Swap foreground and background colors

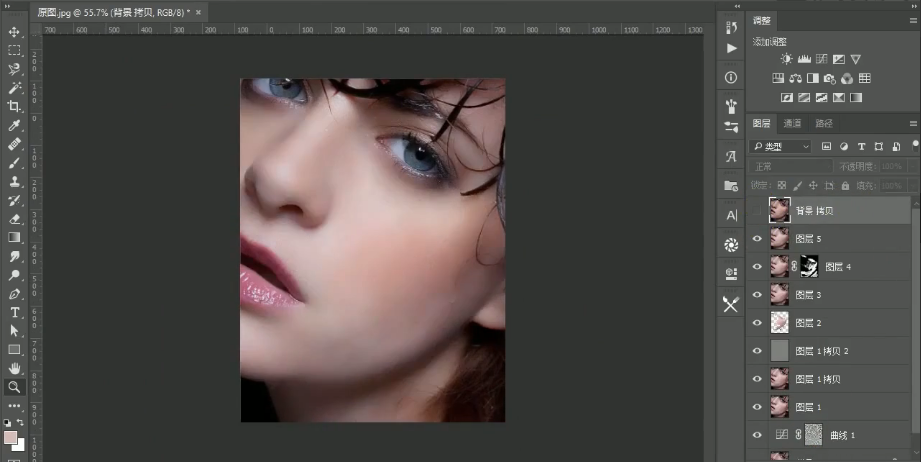tap(20, 422)
